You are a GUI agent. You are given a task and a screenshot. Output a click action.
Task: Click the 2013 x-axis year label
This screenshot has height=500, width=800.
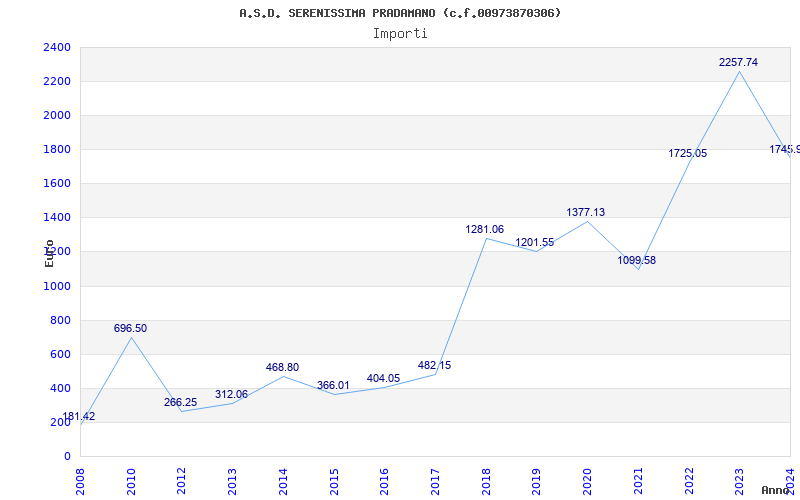pos(233,481)
